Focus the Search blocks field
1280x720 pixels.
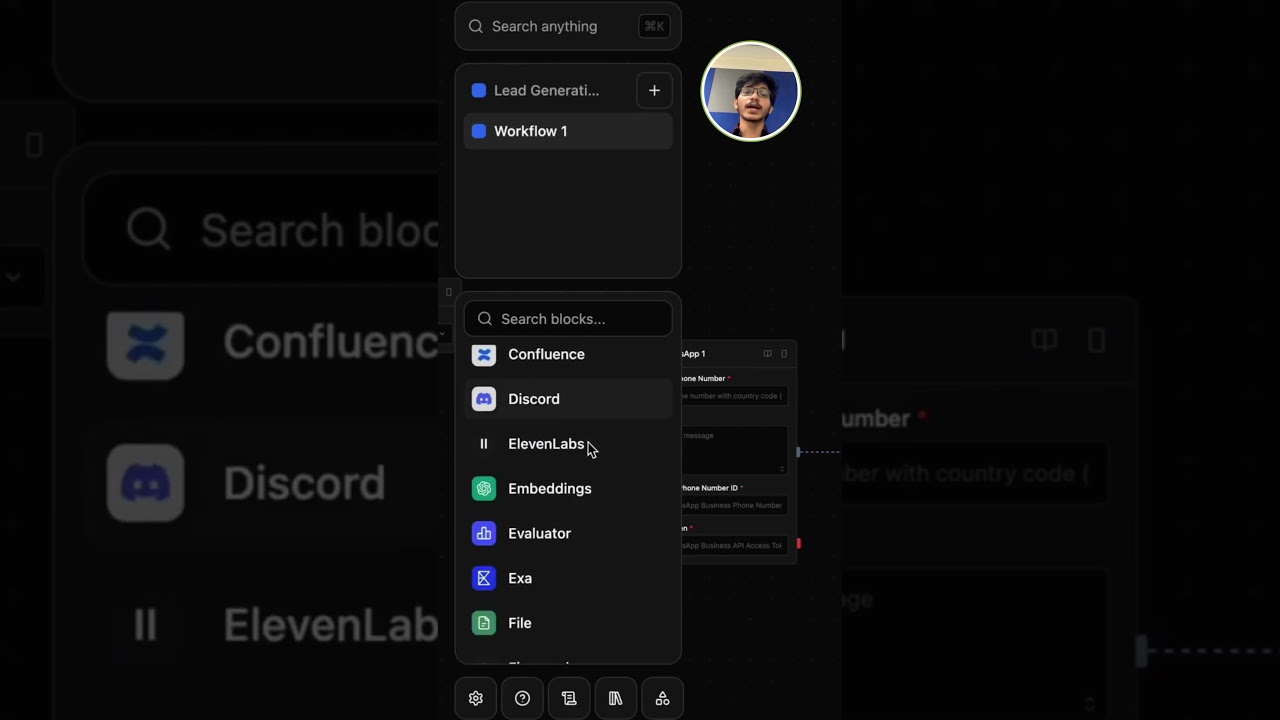pos(568,319)
